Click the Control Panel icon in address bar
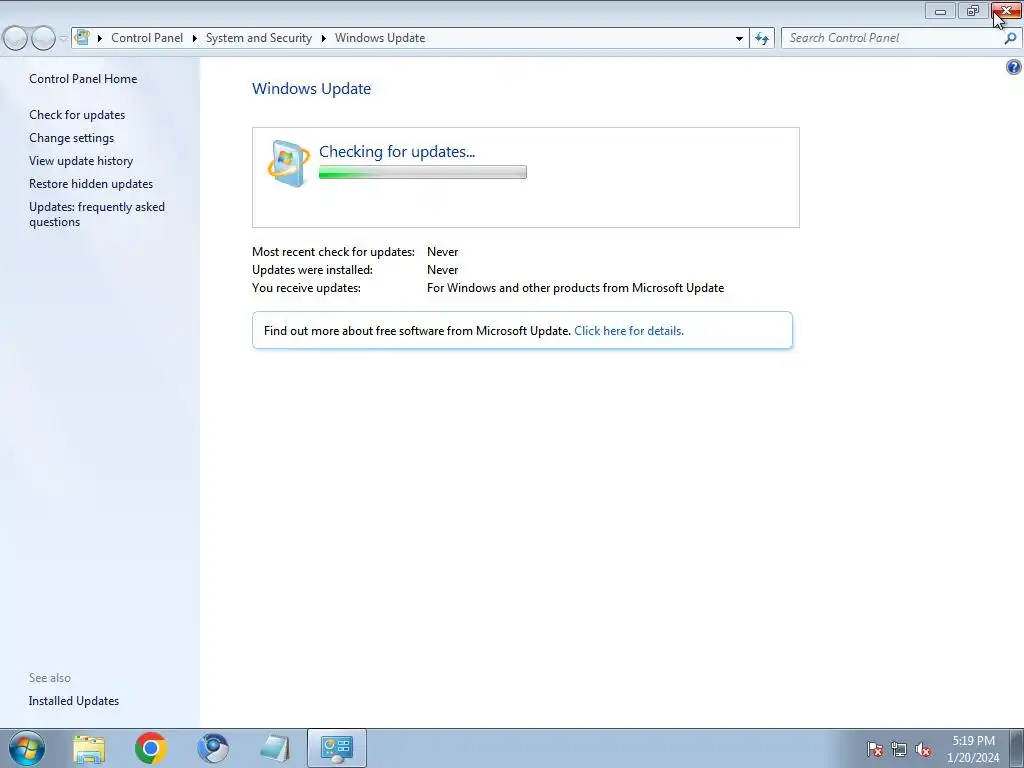The height and width of the screenshot is (768, 1024). [82, 38]
